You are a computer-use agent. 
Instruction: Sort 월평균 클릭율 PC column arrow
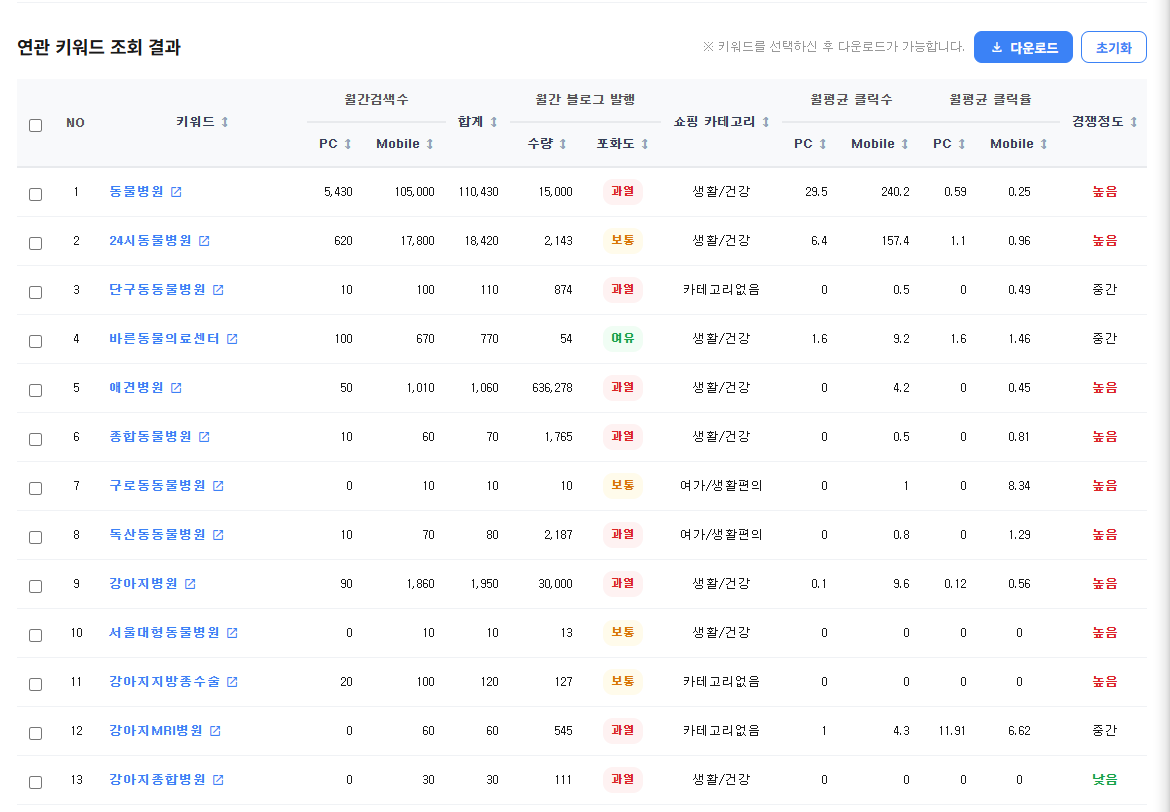point(962,144)
